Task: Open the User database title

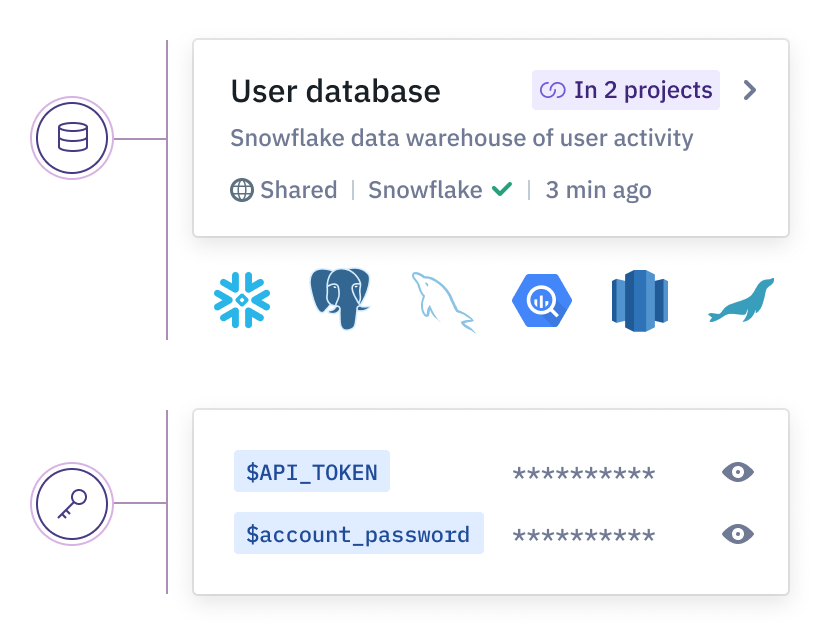Action: (336, 91)
